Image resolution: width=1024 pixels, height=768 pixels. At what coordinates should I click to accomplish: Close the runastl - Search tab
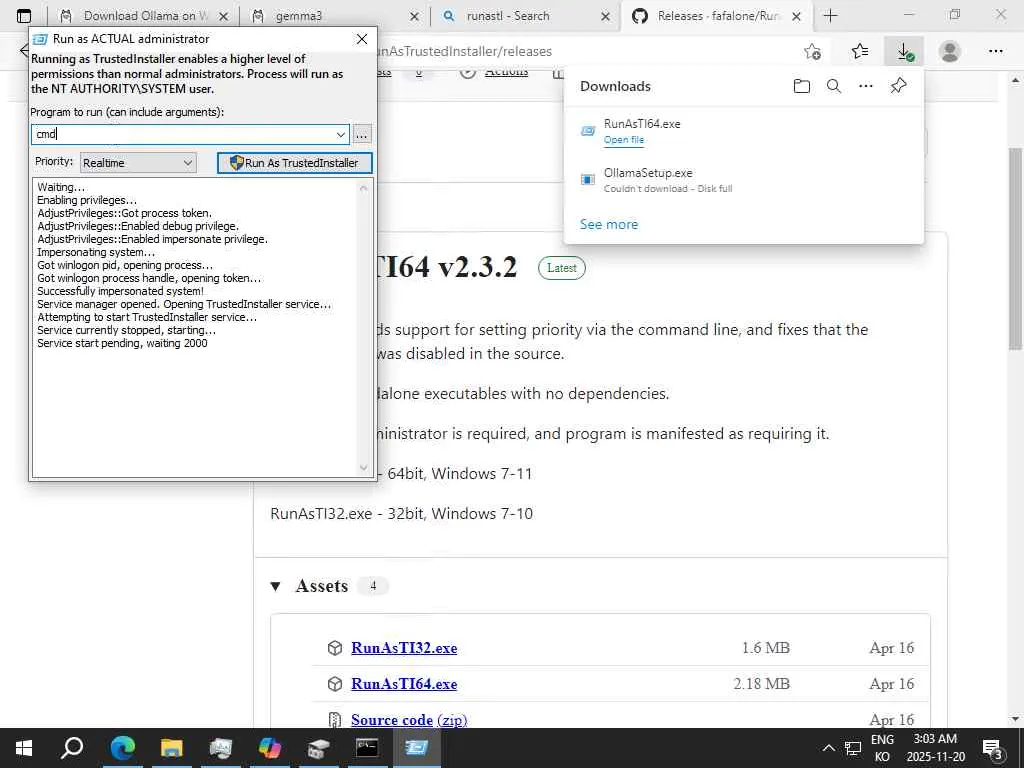click(x=605, y=16)
